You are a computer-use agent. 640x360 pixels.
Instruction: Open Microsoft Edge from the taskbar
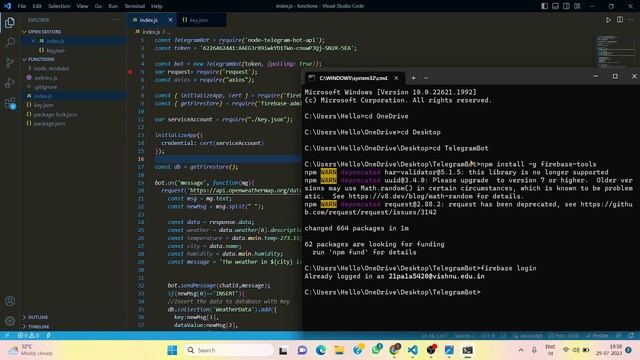(x=321, y=350)
